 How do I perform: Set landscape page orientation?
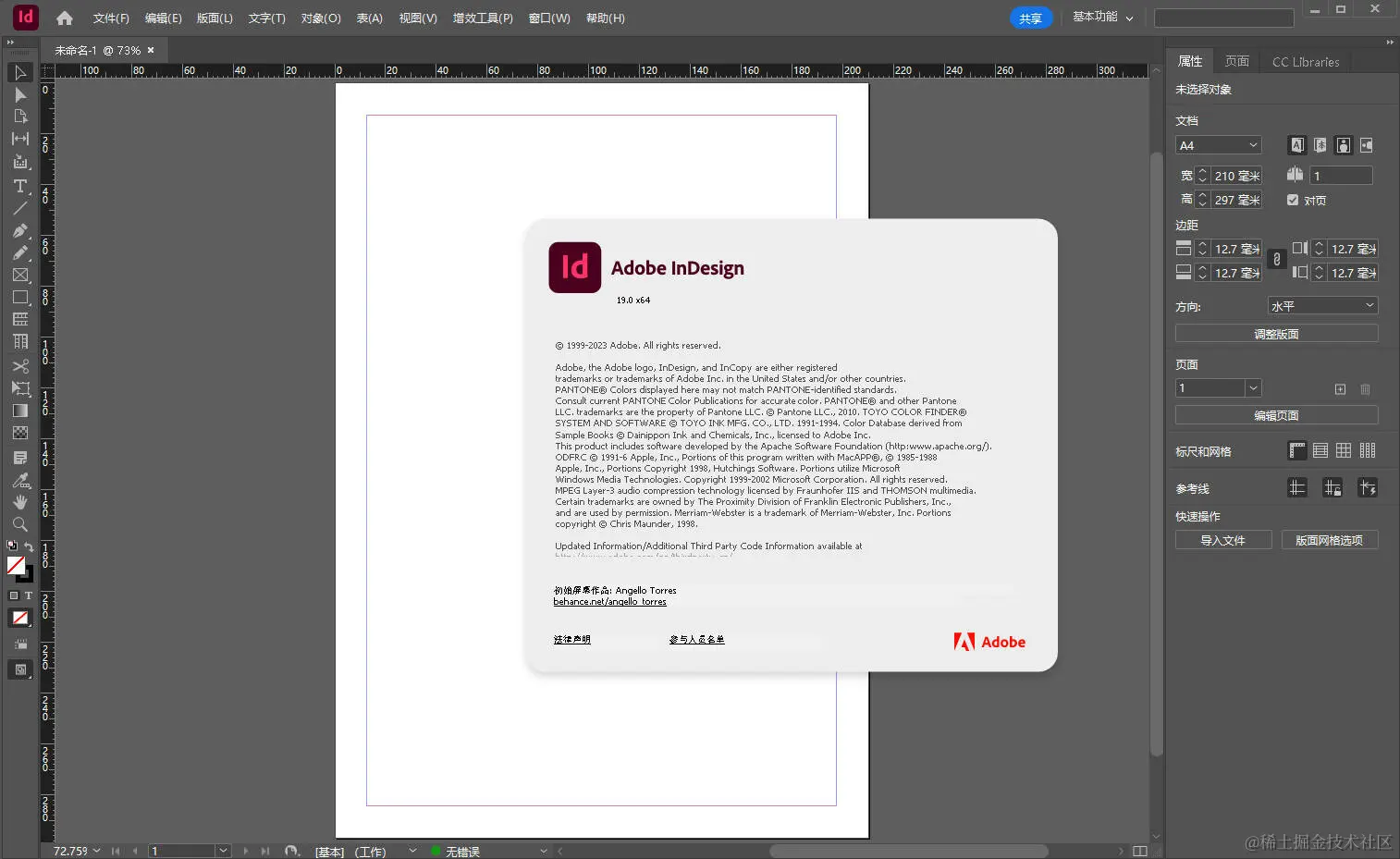(1367, 145)
